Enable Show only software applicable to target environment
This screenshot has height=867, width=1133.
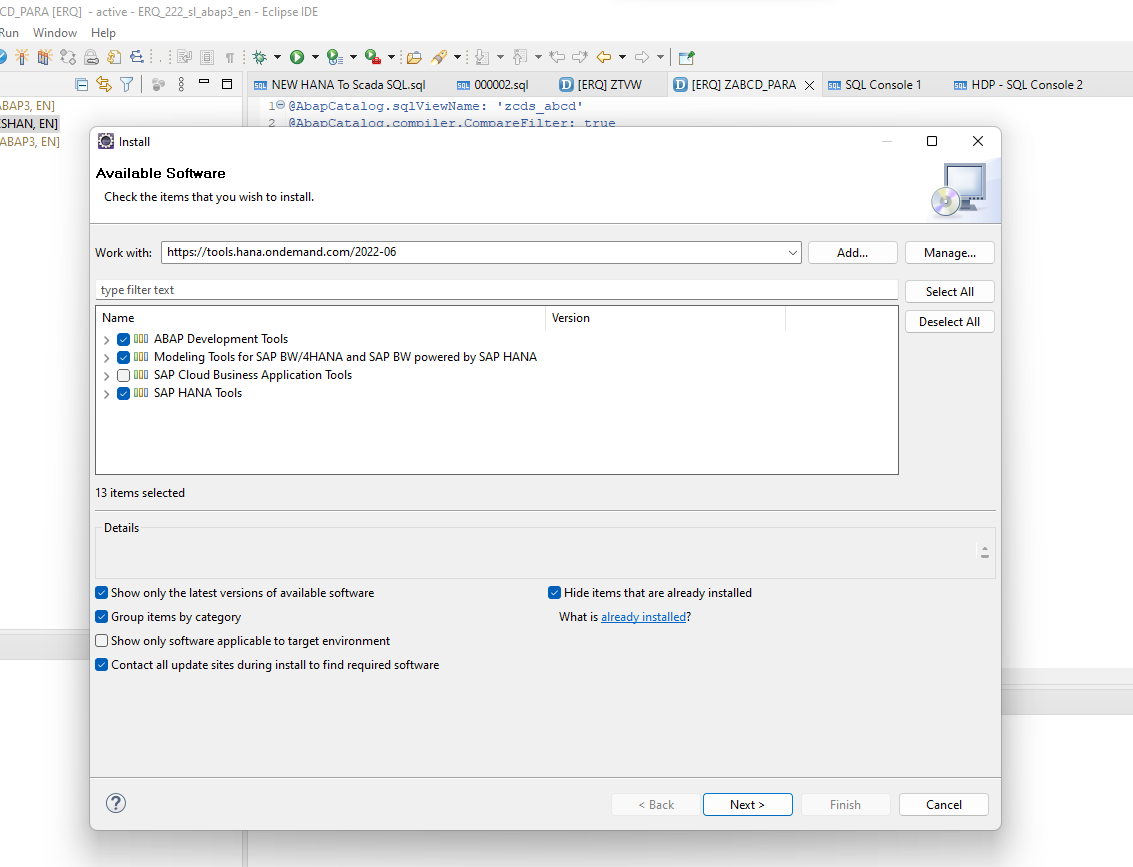tap(102, 641)
